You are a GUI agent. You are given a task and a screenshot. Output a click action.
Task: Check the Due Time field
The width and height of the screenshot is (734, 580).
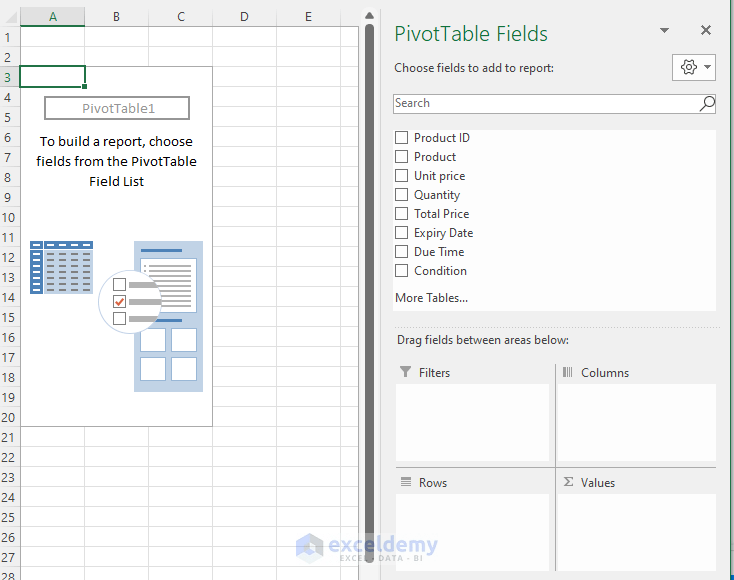(x=401, y=251)
